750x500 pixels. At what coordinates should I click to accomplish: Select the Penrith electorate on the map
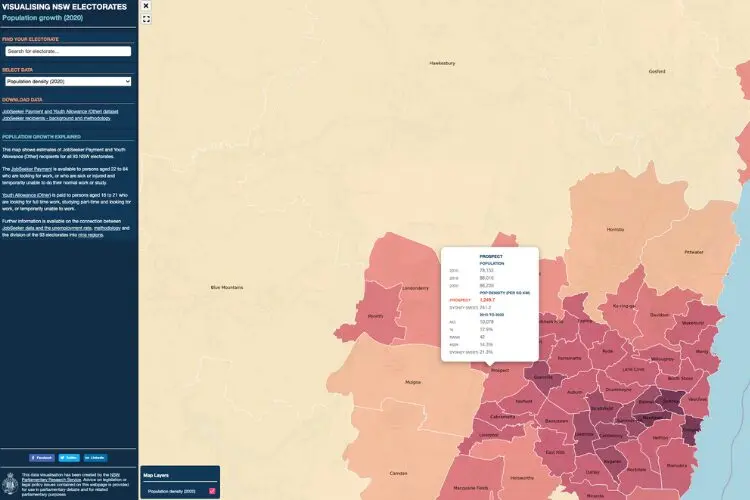click(376, 316)
